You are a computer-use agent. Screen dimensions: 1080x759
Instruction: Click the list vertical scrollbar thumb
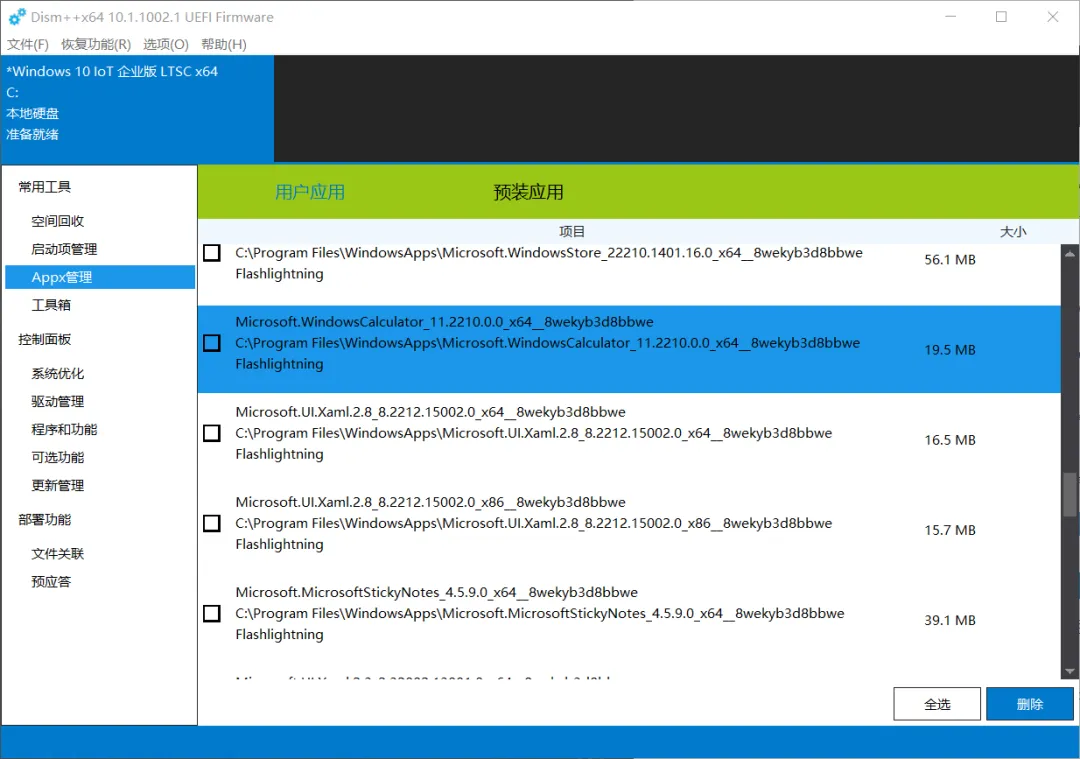[x=1070, y=494]
